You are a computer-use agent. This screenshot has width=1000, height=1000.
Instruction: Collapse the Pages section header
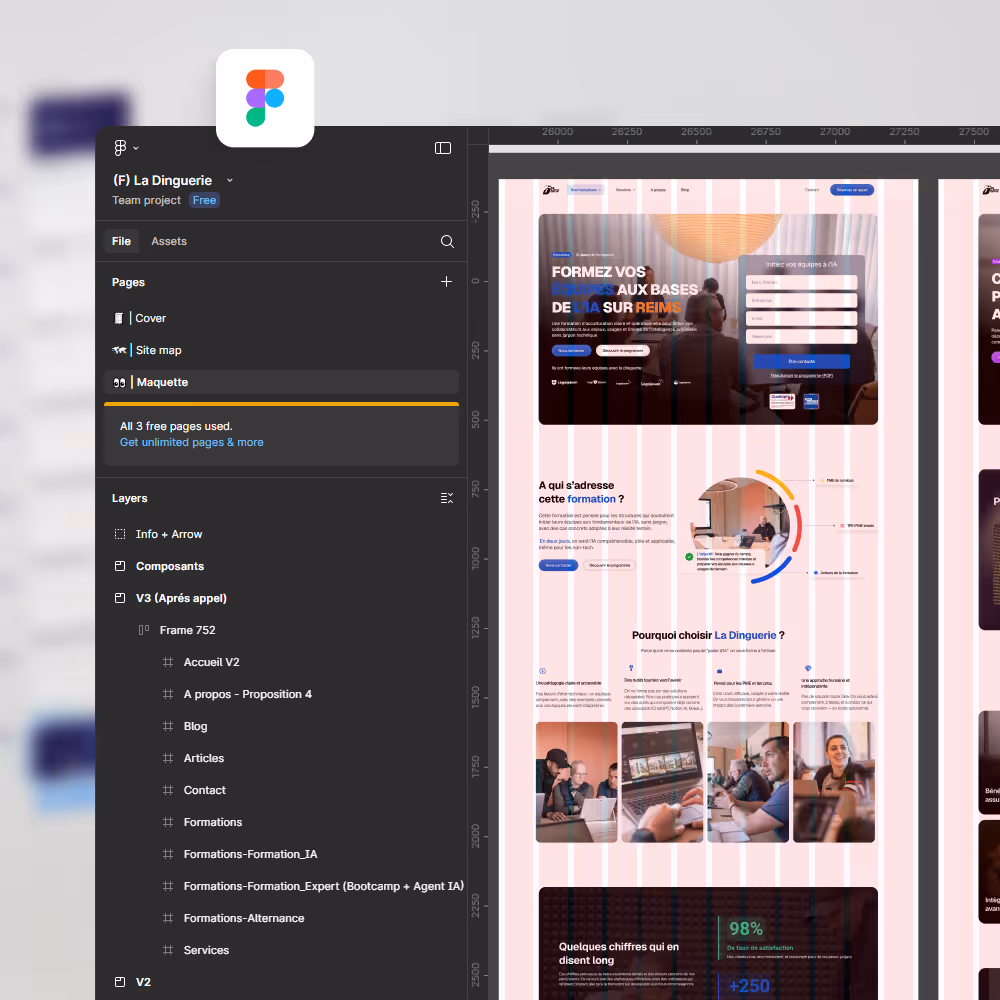point(128,282)
